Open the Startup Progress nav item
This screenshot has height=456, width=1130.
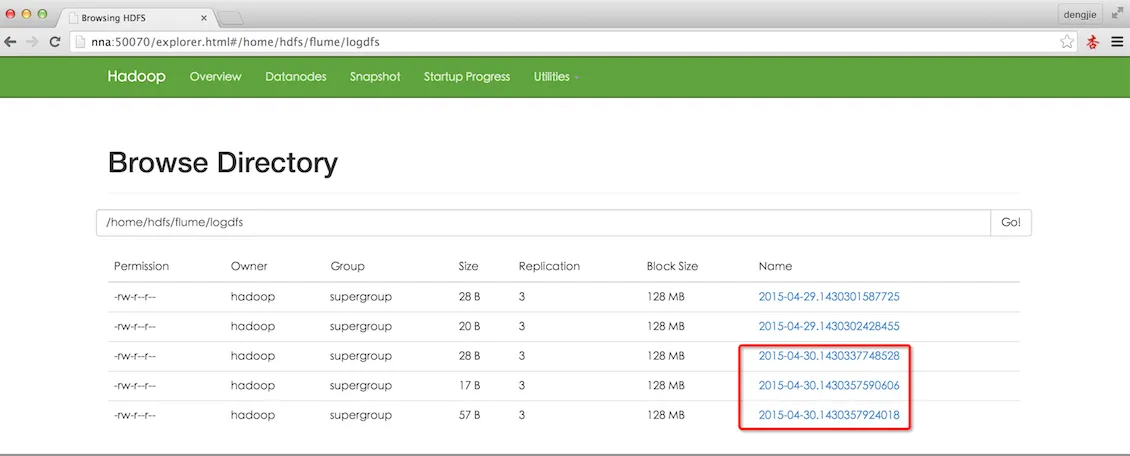coord(466,76)
